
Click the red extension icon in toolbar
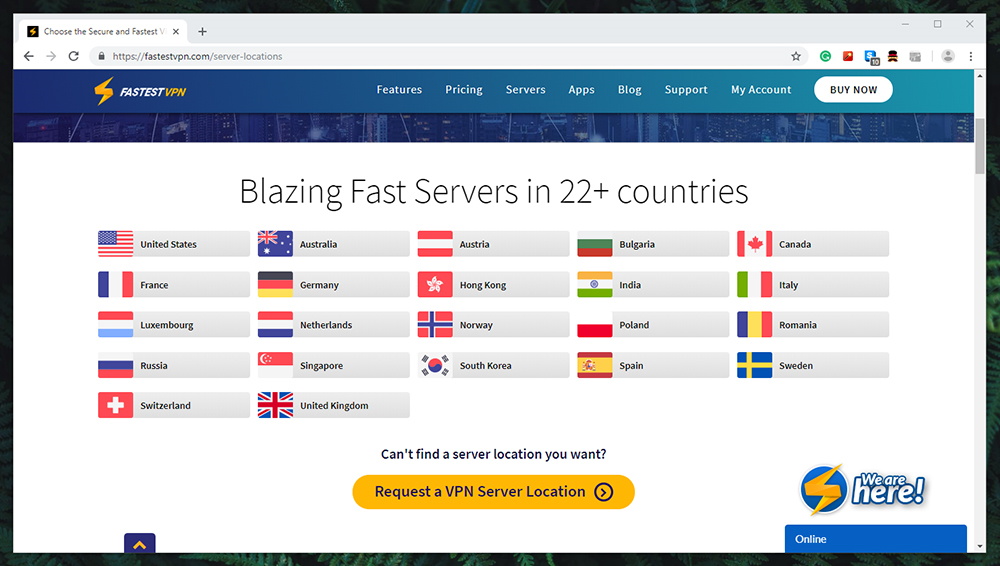click(848, 56)
